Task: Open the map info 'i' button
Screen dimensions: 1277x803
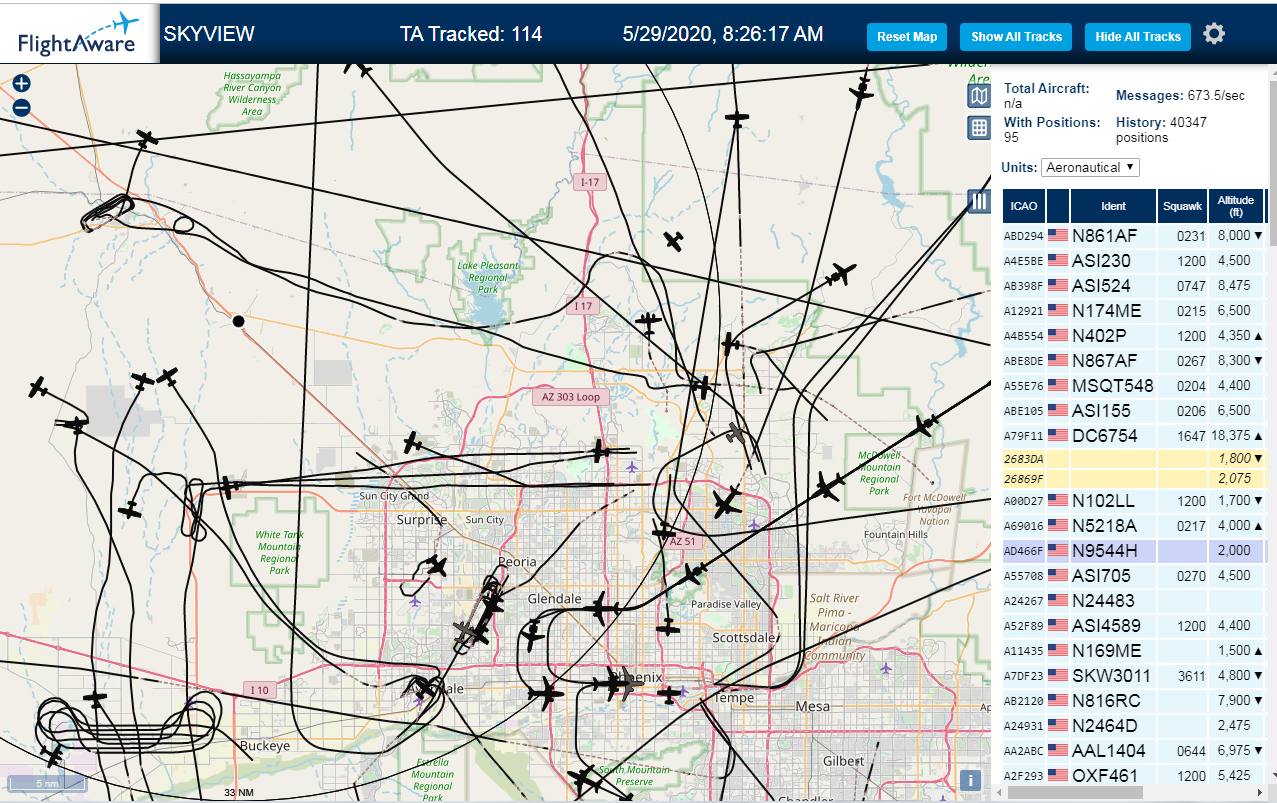Action: [x=969, y=781]
